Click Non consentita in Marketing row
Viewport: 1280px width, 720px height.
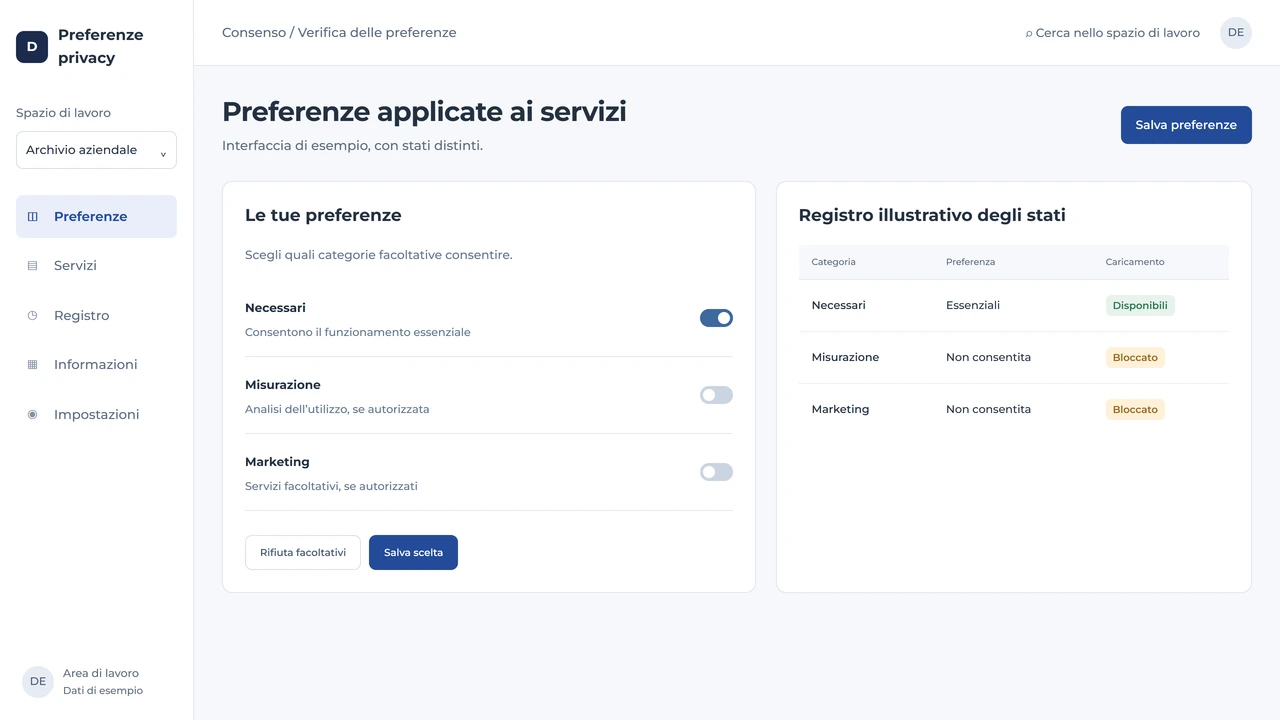pos(988,409)
